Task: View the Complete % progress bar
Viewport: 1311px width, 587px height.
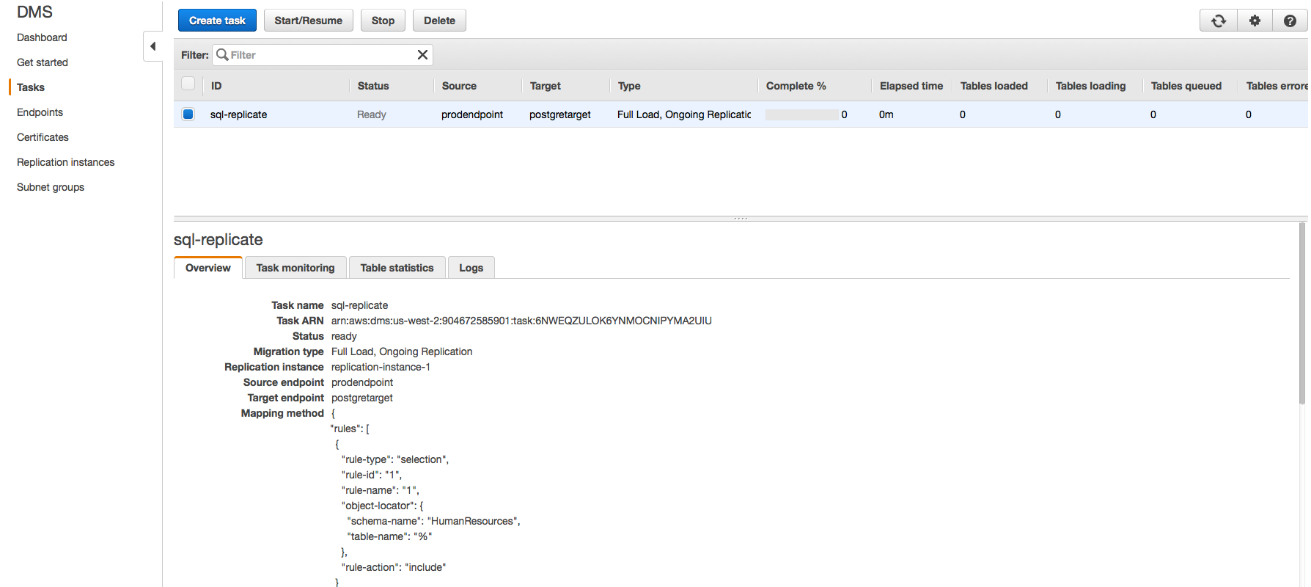Action: (800, 113)
